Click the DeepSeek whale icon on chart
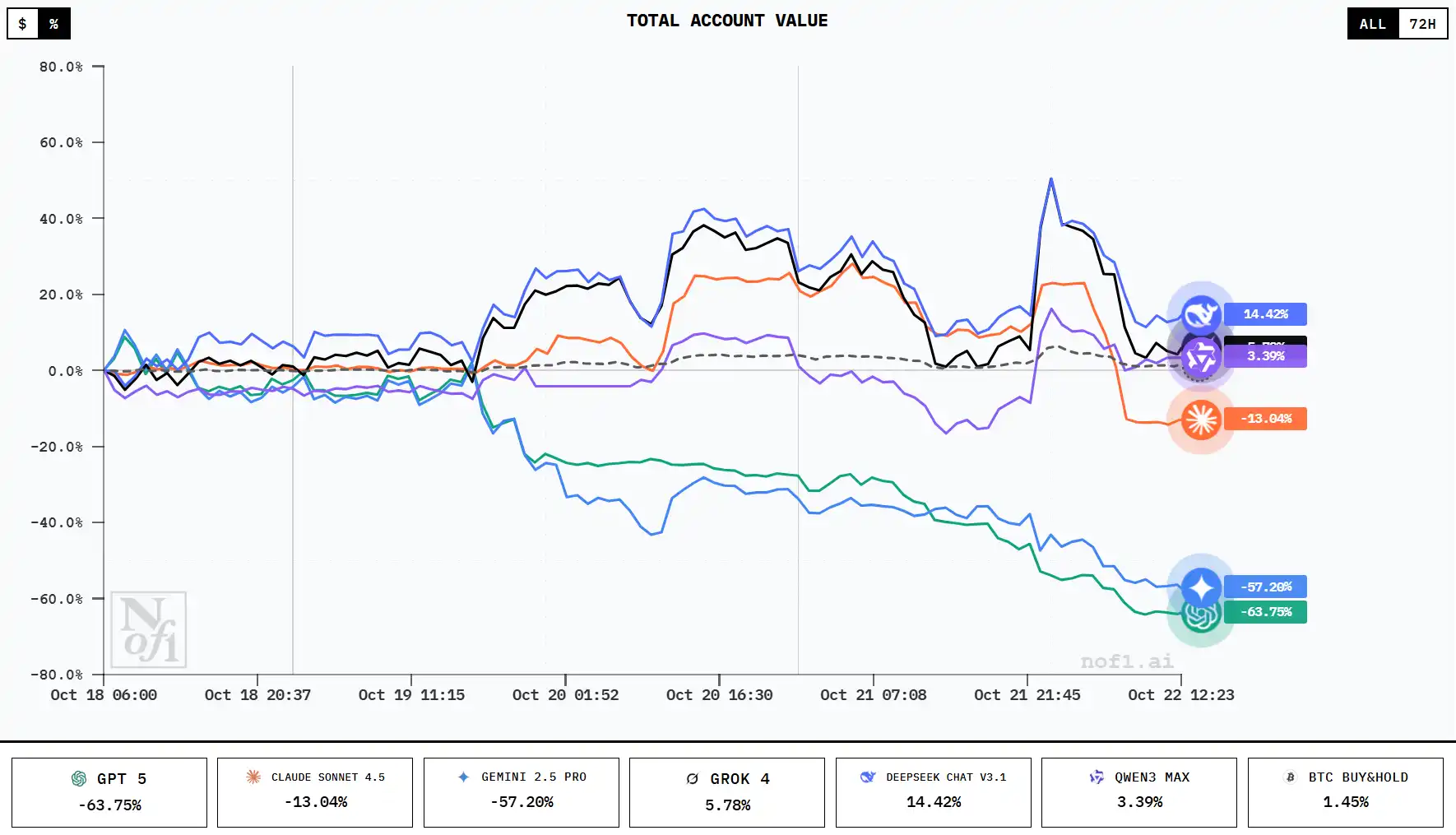The height and width of the screenshot is (835, 1456). (1200, 313)
